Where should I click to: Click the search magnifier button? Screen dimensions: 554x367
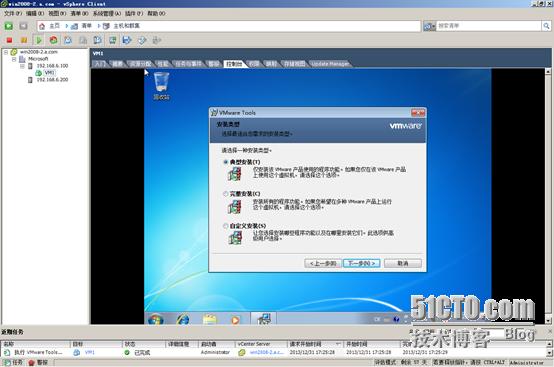click(x=546, y=26)
